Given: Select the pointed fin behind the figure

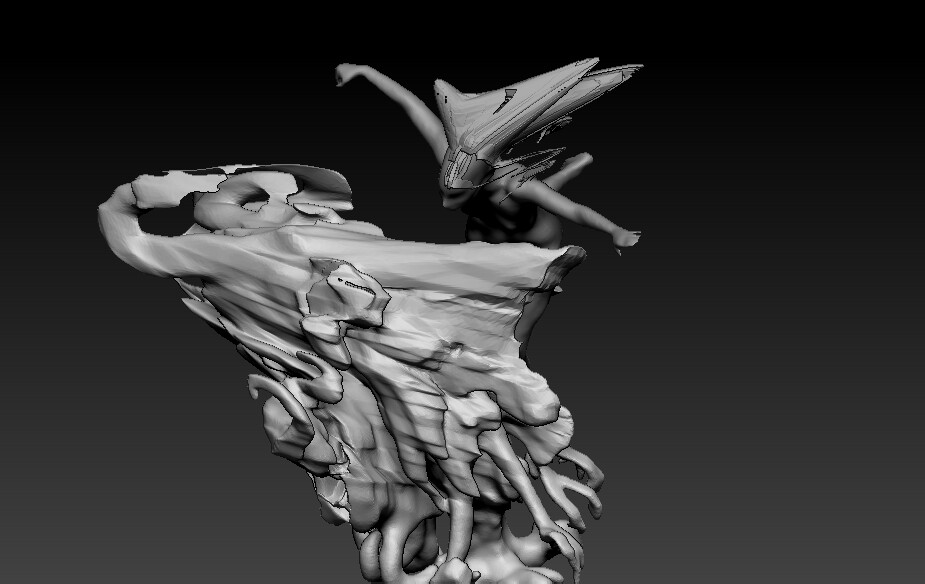Looking at the screenshot, I should (555, 160).
